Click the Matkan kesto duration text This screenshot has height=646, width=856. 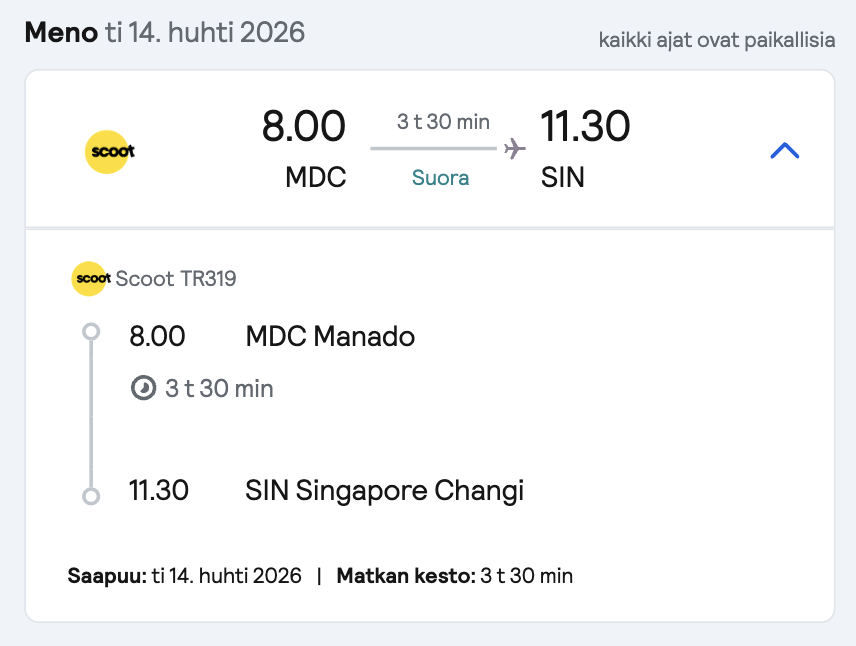455,576
